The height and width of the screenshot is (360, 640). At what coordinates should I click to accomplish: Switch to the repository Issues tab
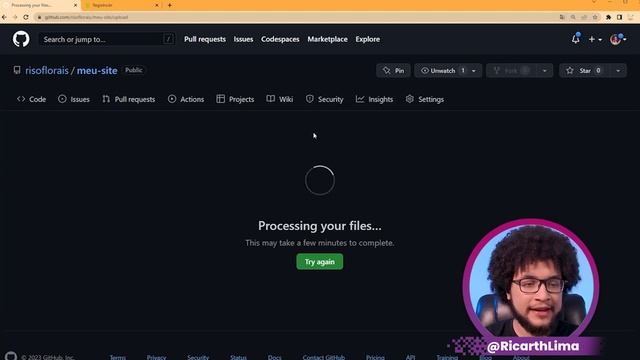point(74,99)
